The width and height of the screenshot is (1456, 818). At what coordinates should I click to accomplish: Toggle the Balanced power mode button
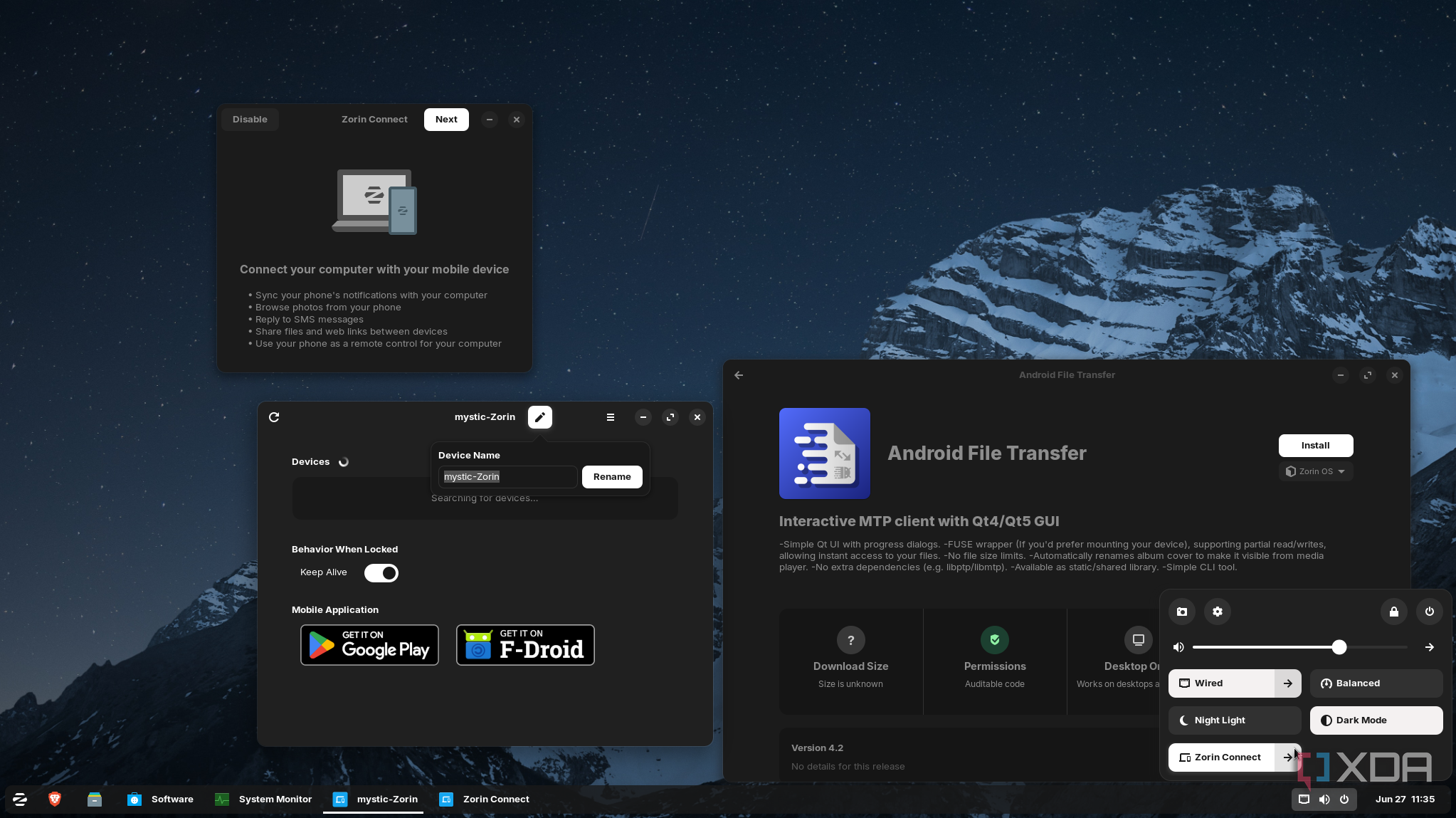tap(1376, 683)
